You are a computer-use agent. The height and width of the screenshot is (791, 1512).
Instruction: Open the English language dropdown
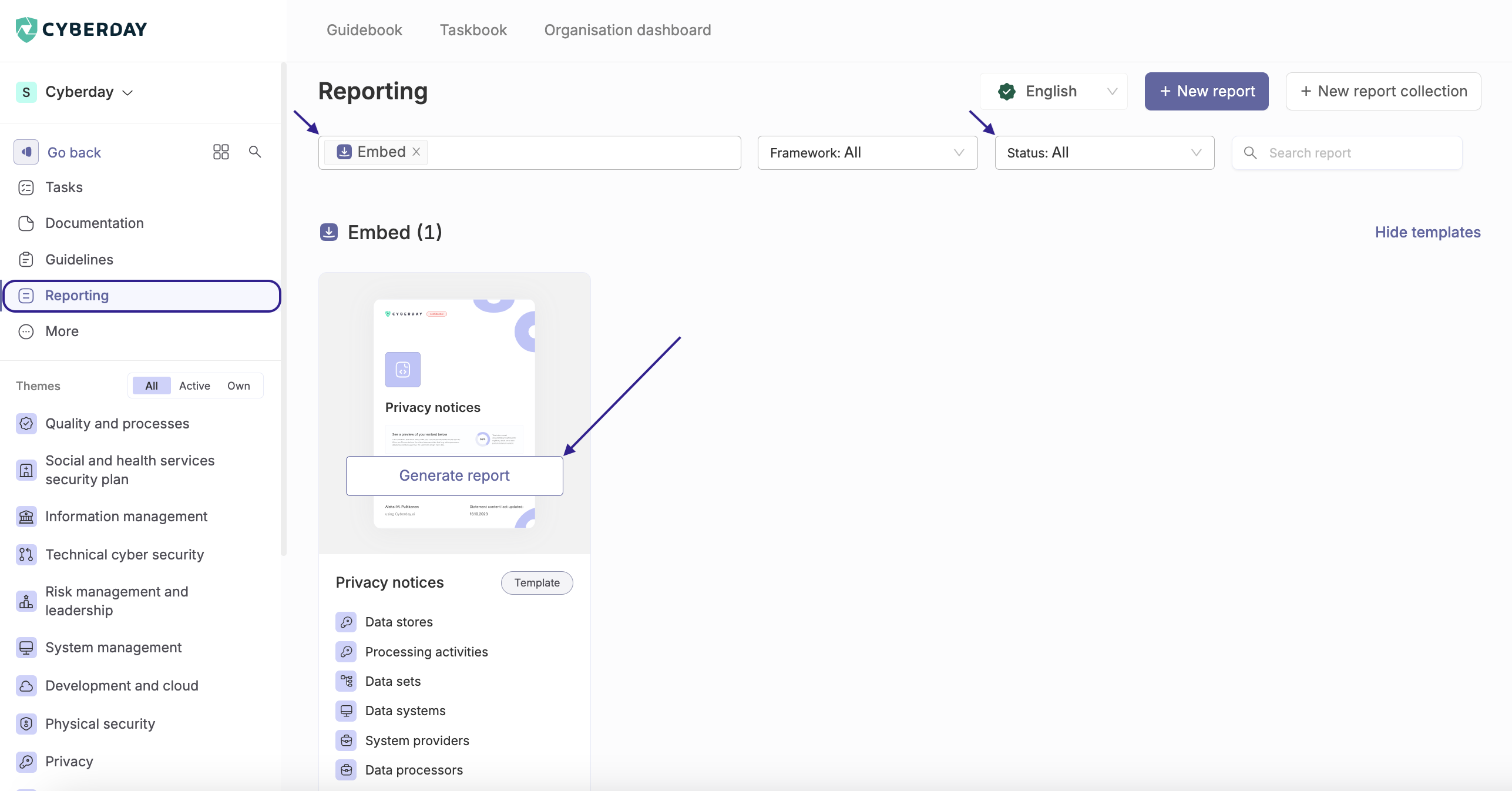(x=1054, y=91)
